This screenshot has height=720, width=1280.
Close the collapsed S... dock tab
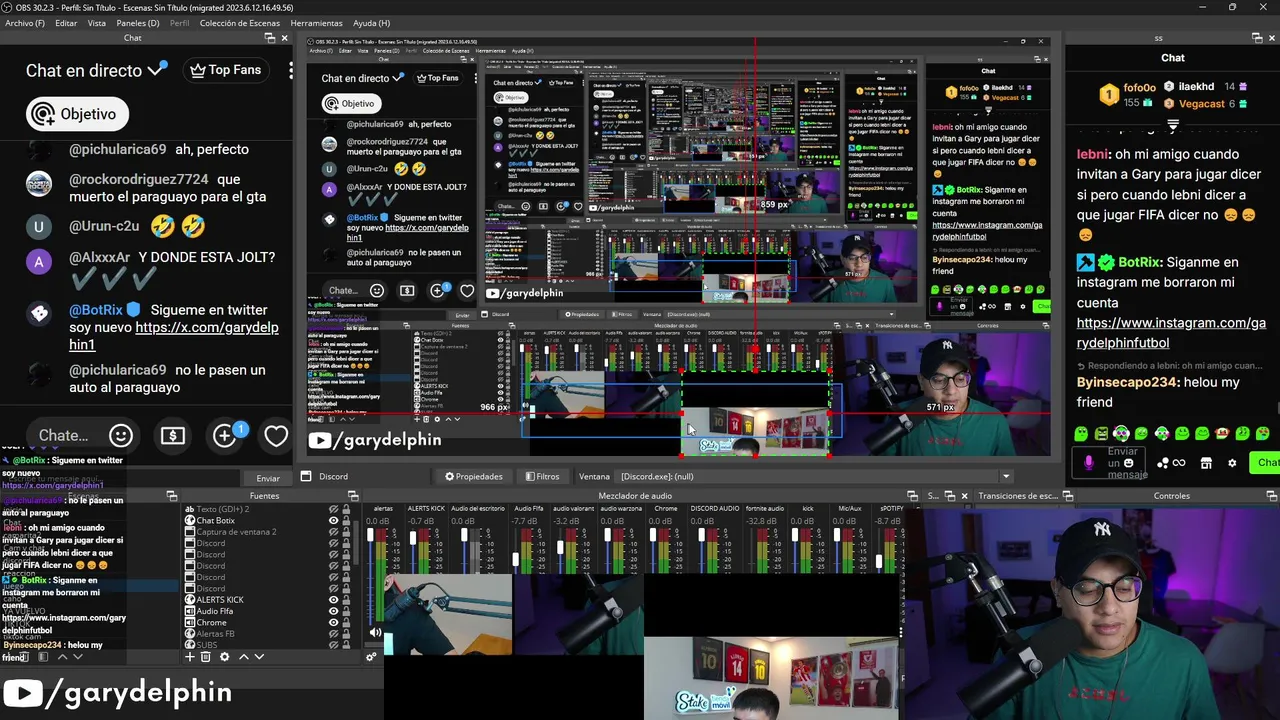(x=964, y=496)
